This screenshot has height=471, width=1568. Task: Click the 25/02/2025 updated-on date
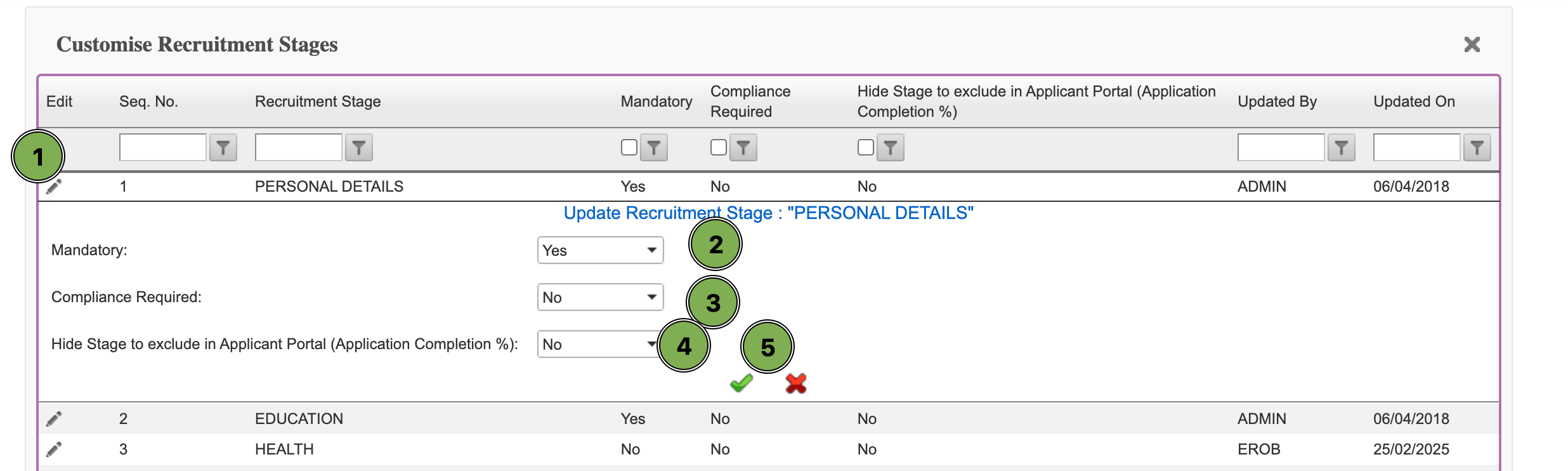[x=1411, y=449]
